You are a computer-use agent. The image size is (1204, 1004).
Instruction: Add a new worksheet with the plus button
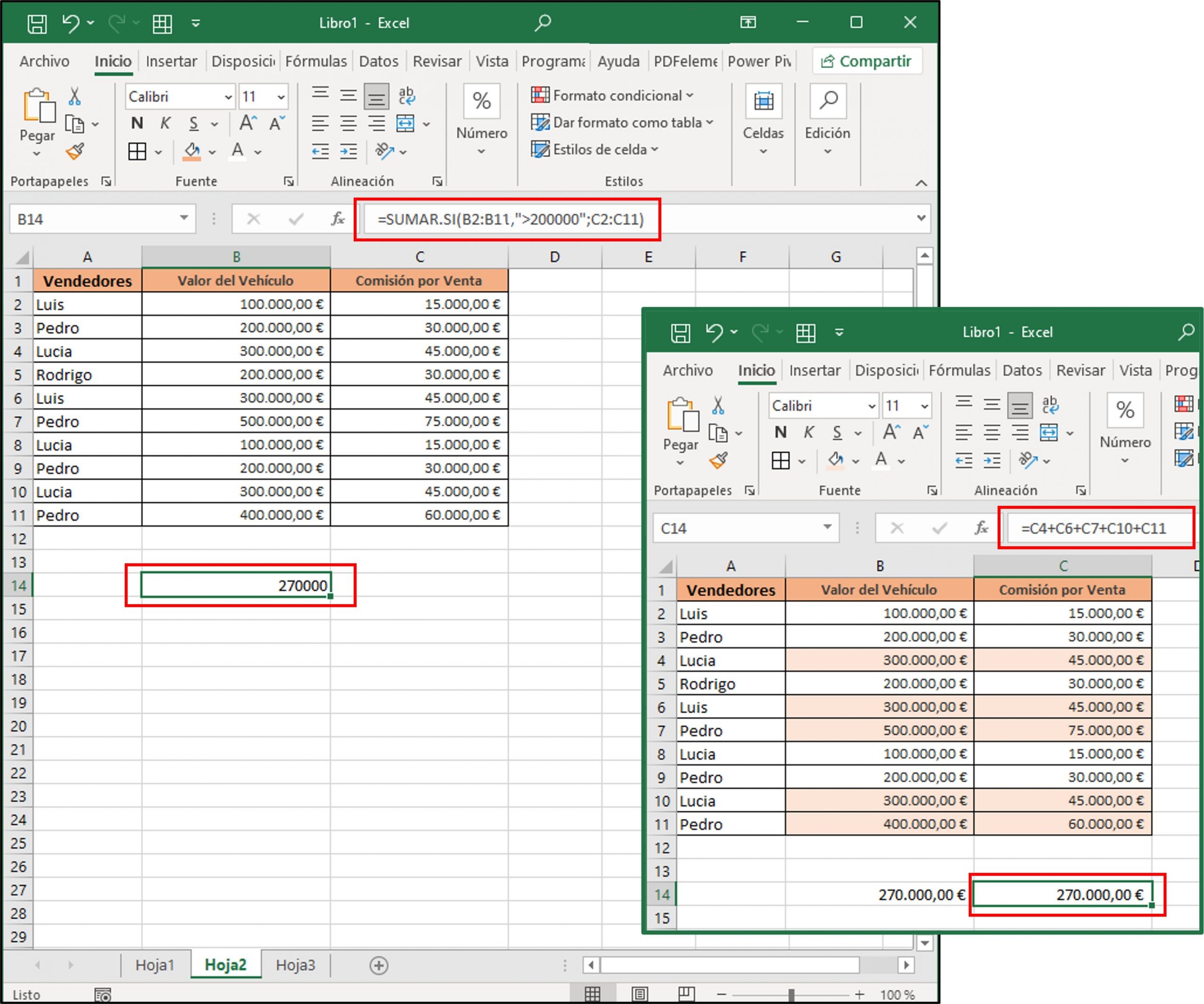[380, 964]
